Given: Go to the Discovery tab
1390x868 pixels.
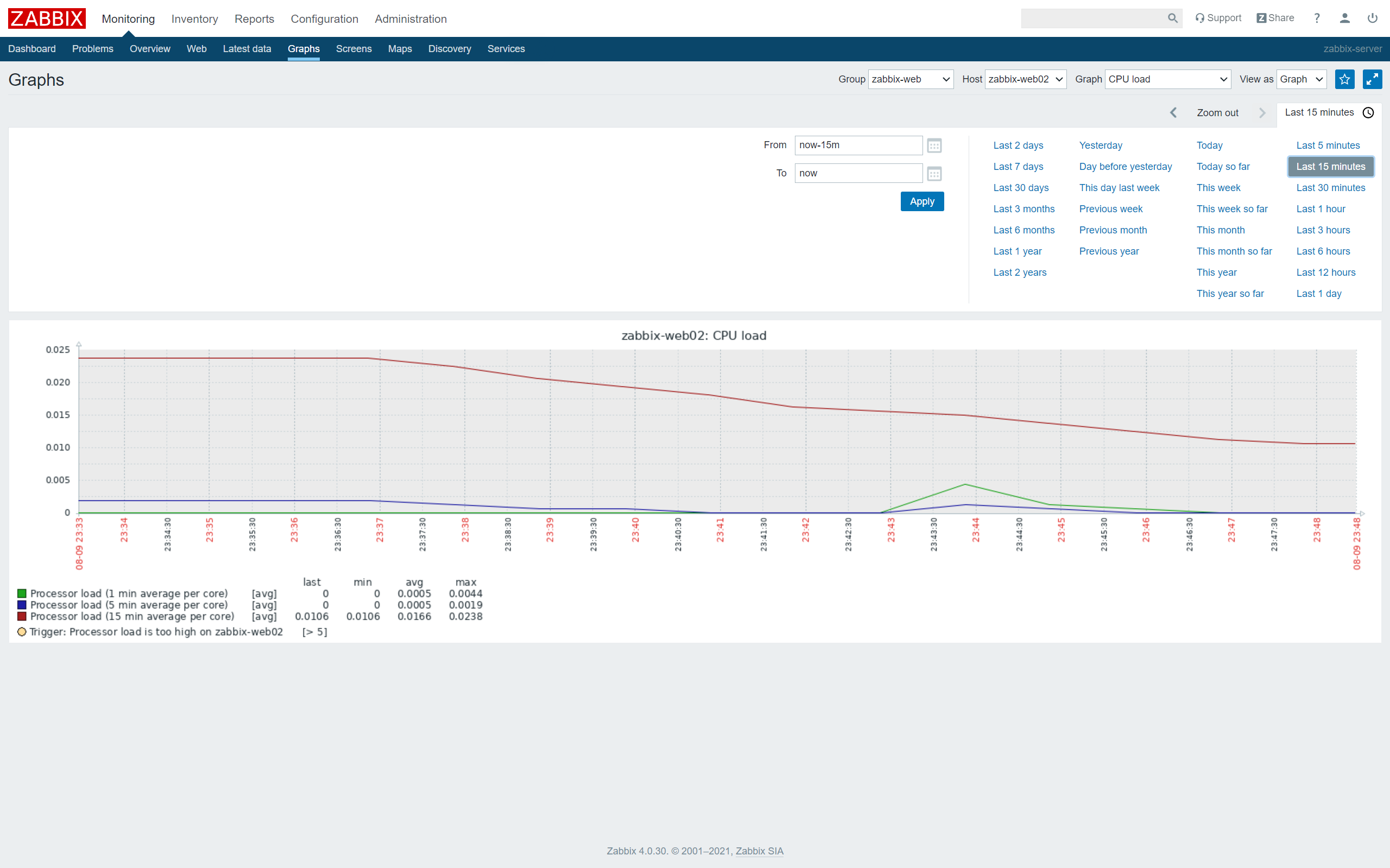Looking at the screenshot, I should tap(450, 49).
